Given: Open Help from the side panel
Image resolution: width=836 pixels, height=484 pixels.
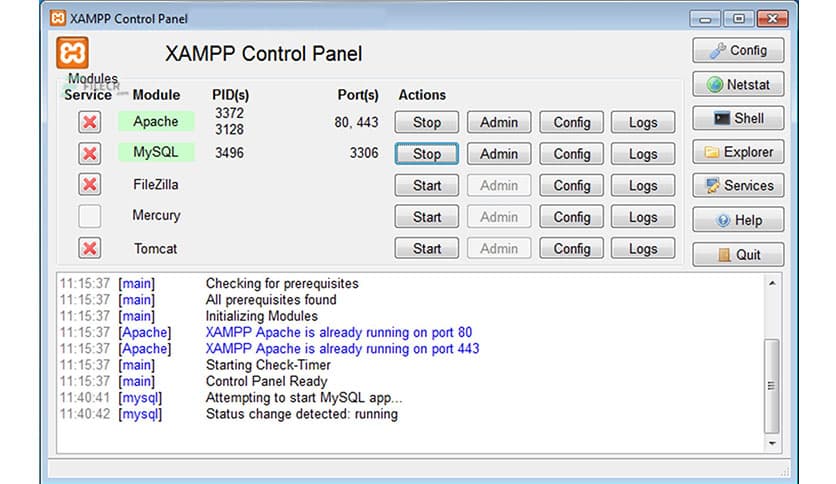Looking at the screenshot, I should [738, 220].
